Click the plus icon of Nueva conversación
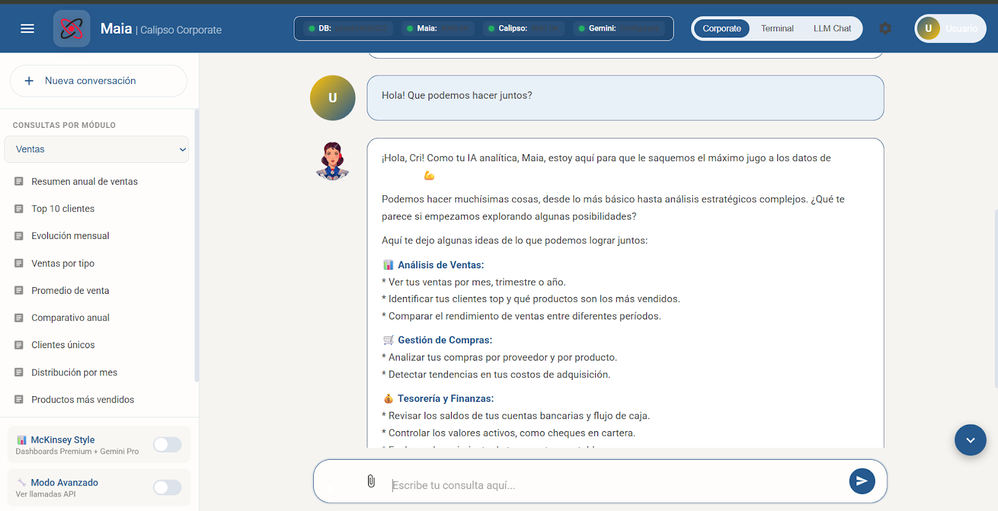This screenshot has width=998, height=511. (29, 81)
